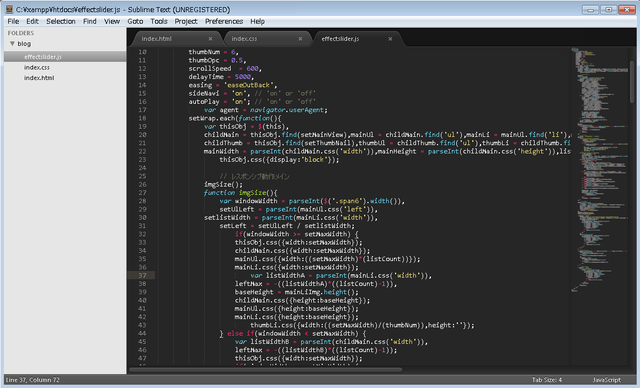Click the var listWidthB line
This screenshot has height=388, width=640.
[x=331, y=342]
